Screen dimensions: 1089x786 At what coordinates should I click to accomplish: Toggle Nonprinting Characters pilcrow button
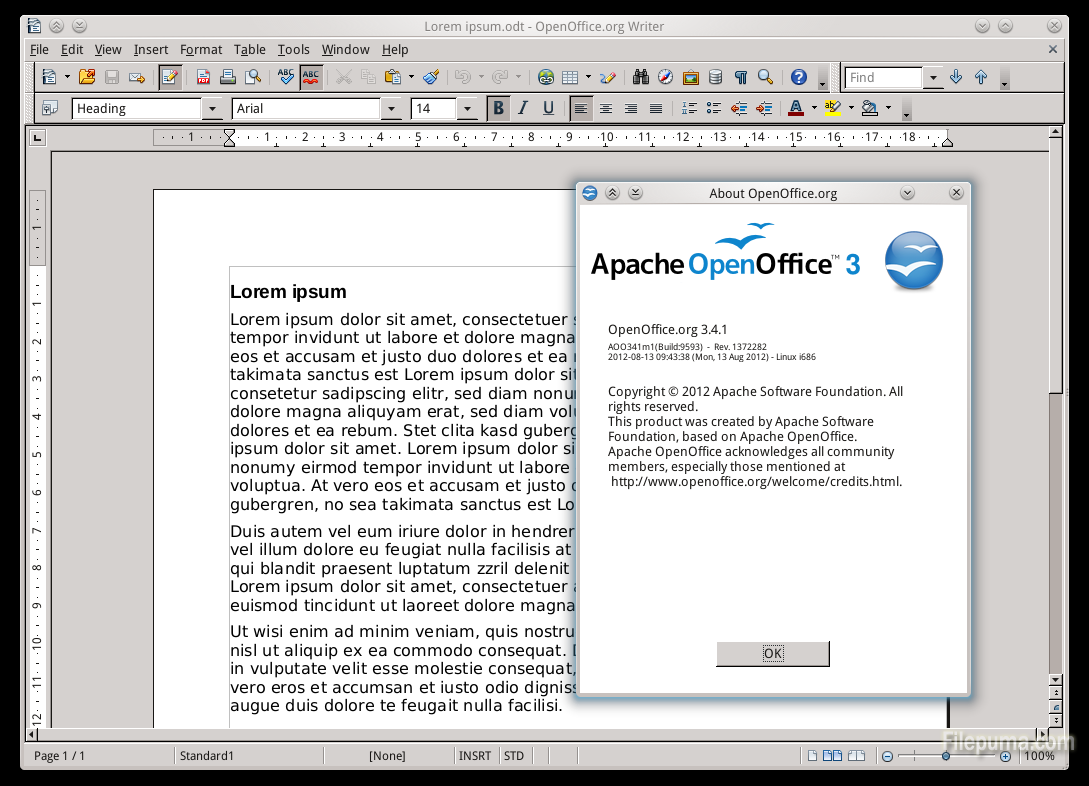[740, 77]
